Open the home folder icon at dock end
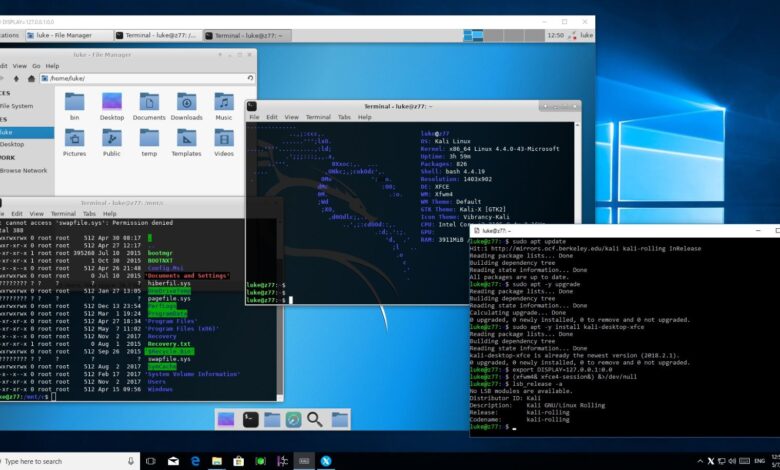This screenshot has height=470, width=780. pos(340,419)
